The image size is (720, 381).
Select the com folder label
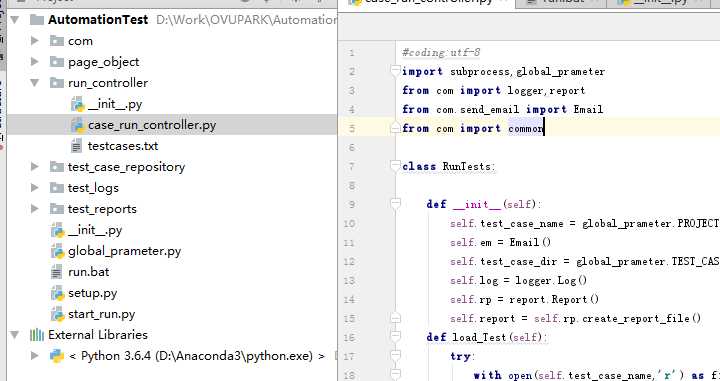coord(80,41)
